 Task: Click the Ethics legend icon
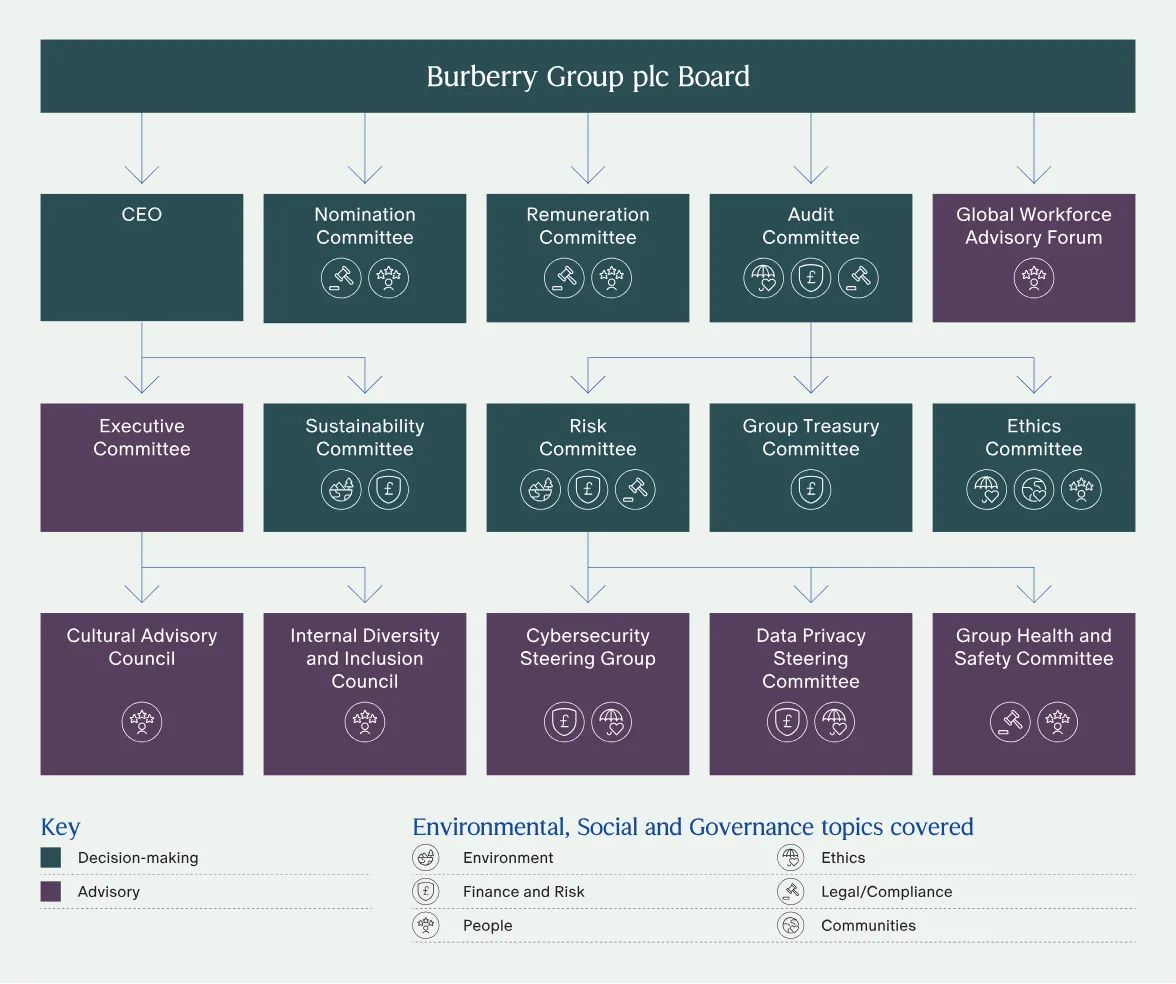(x=790, y=857)
